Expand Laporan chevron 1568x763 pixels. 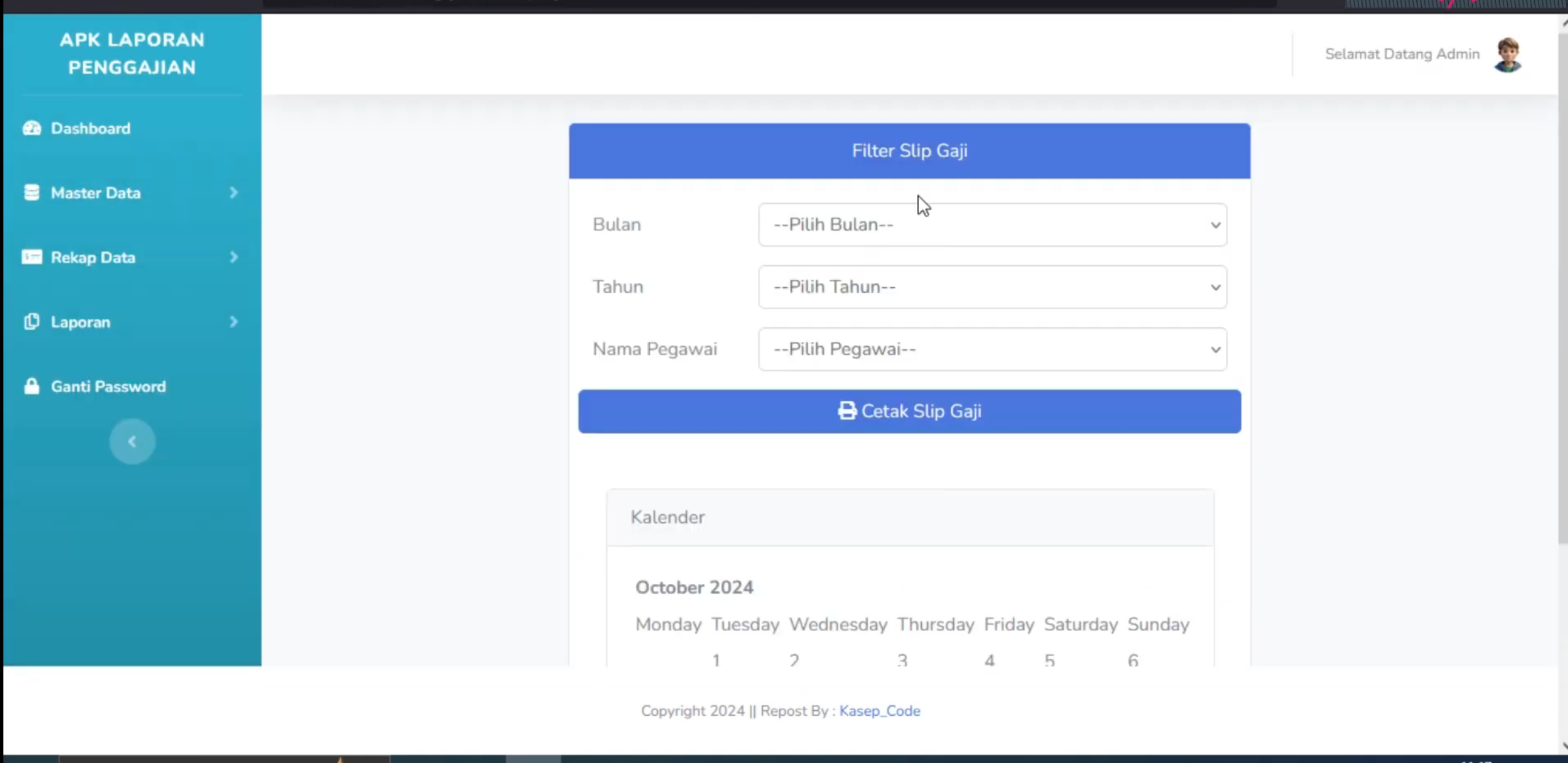tap(233, 322)
